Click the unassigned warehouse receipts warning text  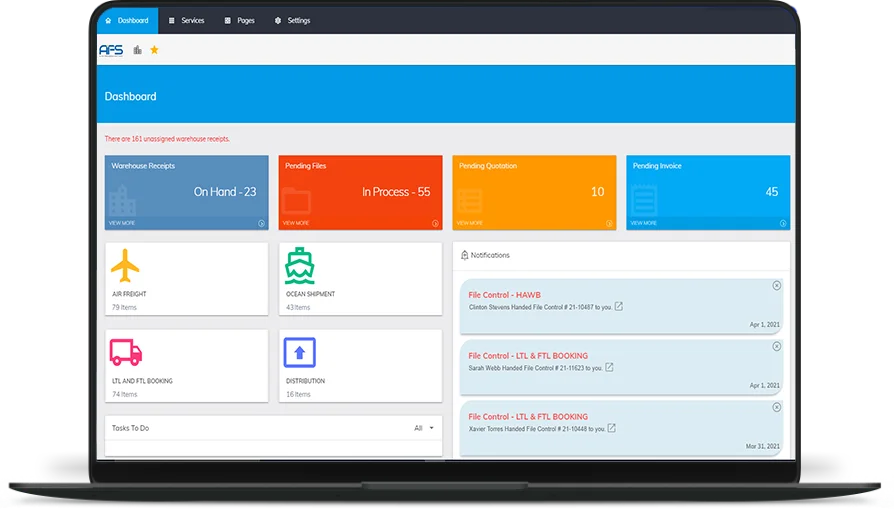(167, 139)
